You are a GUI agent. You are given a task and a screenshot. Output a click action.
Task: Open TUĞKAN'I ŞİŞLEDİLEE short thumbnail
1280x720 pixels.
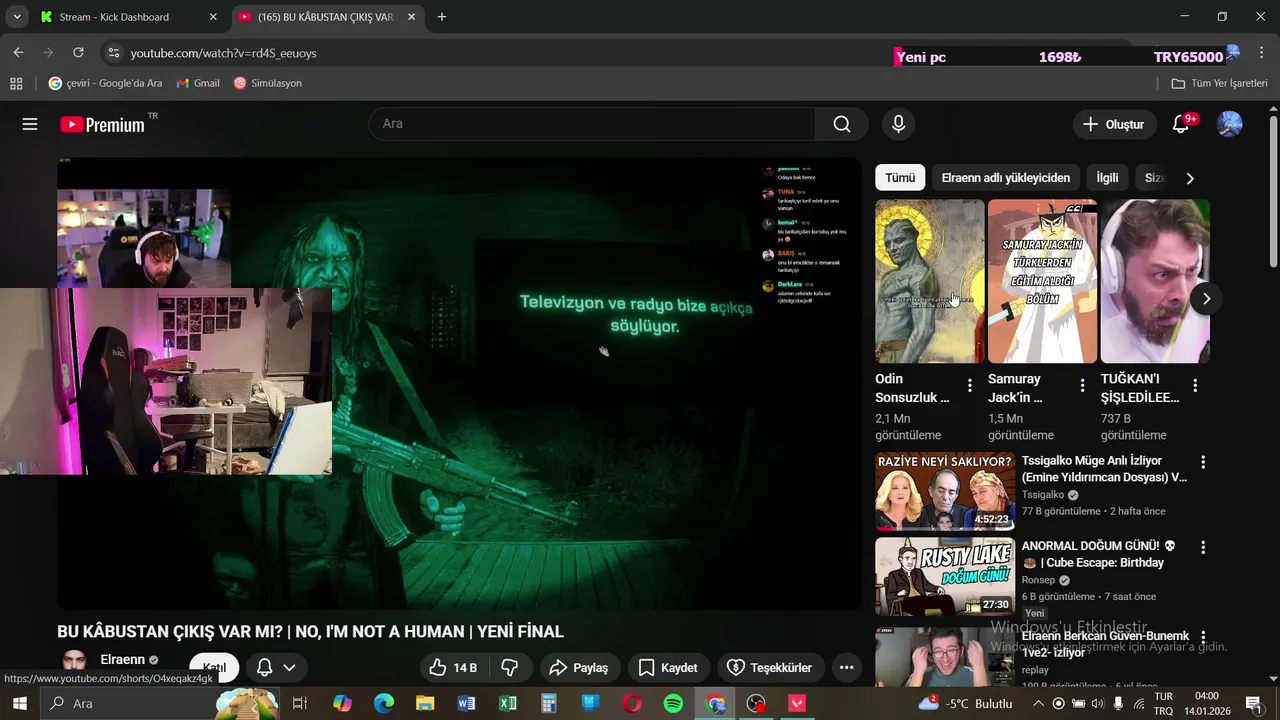pos(1155,281)
